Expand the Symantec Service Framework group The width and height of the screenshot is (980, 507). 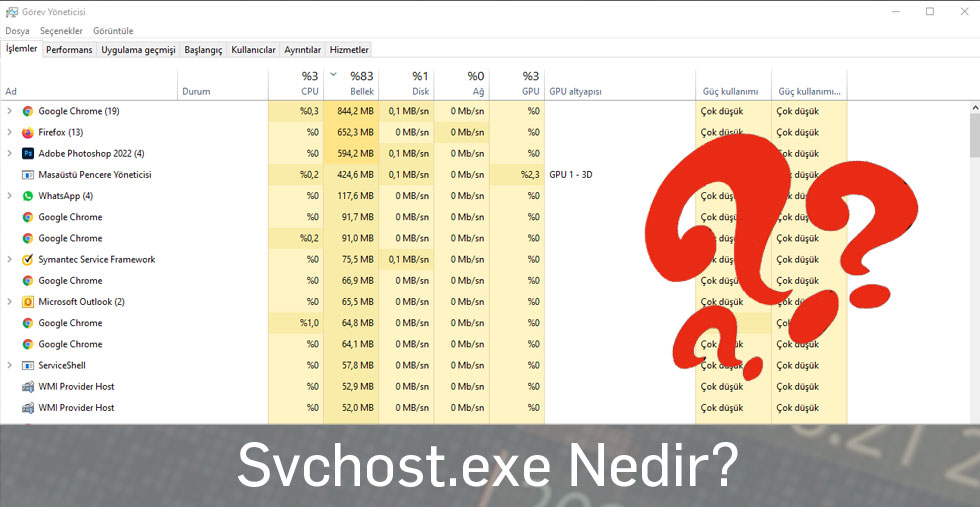(x=9, y=259)
